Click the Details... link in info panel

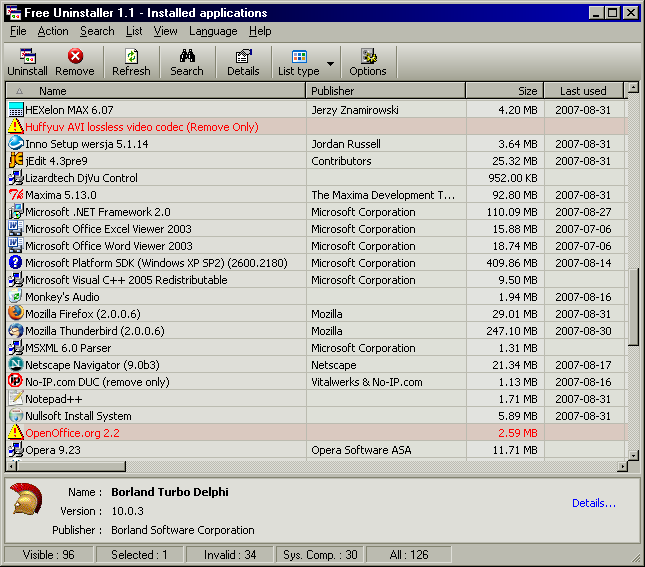click(594, 503)
